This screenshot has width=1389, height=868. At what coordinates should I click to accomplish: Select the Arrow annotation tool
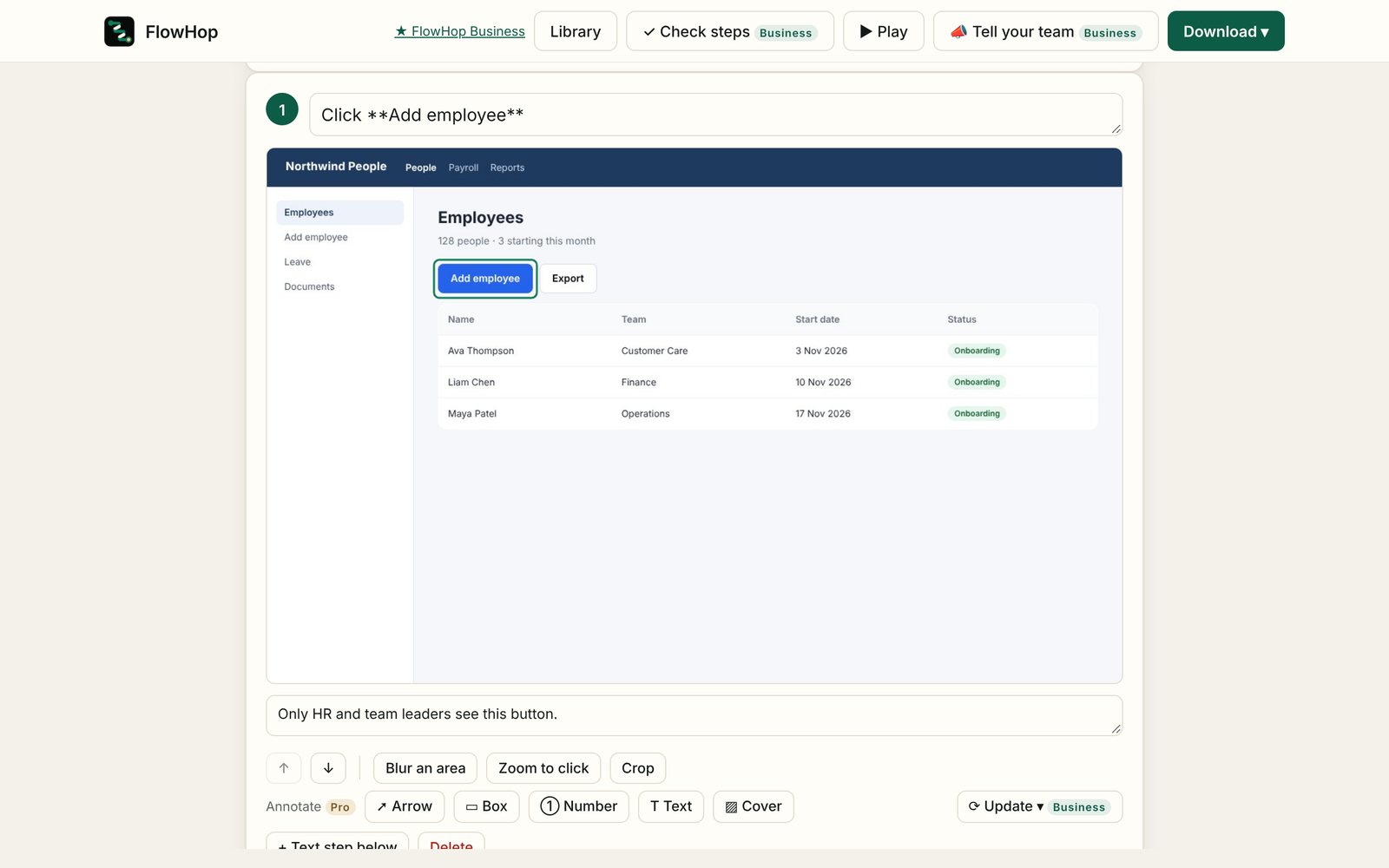[405, 806]
